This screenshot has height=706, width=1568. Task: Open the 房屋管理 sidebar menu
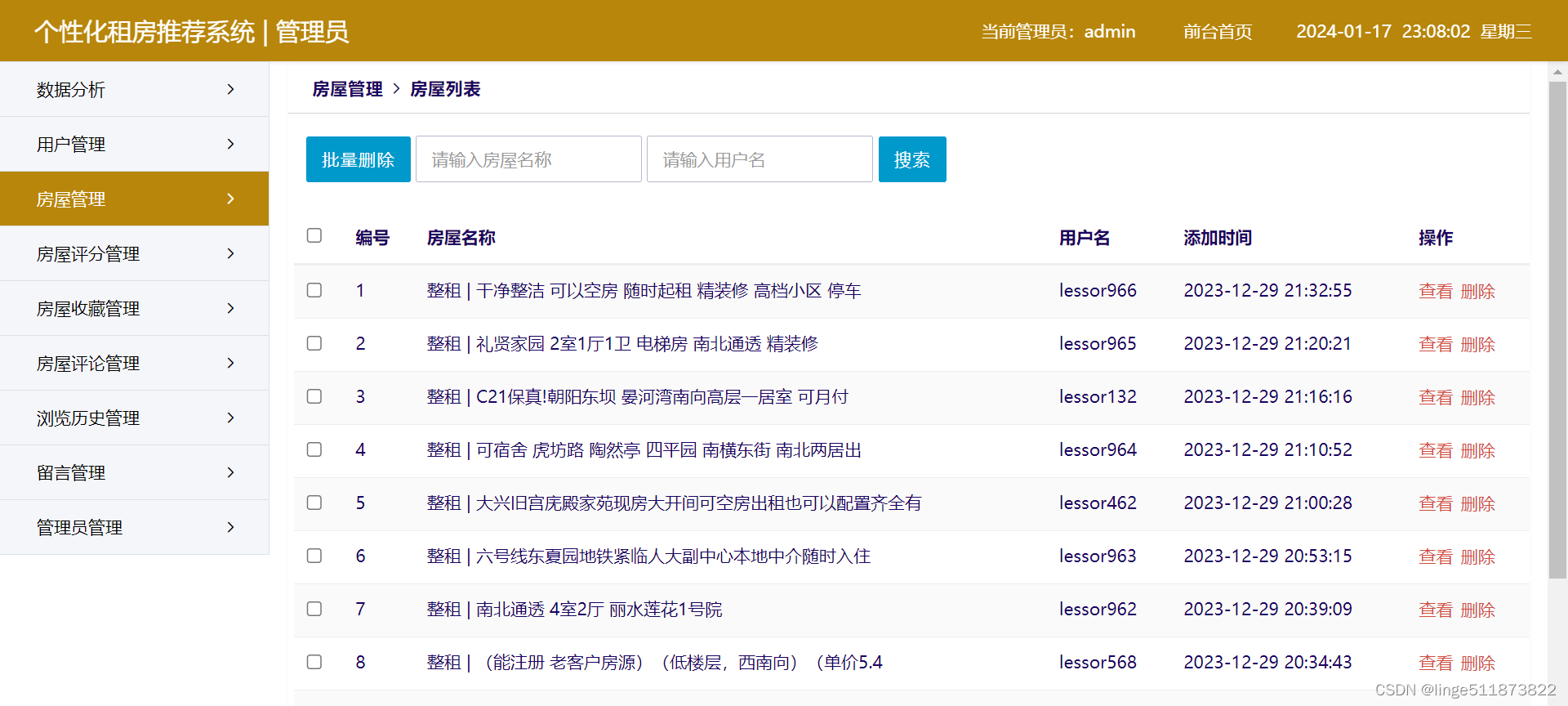[x=134, y=199]
